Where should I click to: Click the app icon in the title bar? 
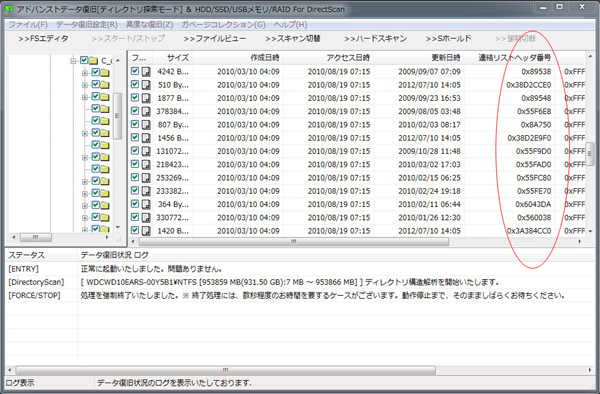(9, 8)
